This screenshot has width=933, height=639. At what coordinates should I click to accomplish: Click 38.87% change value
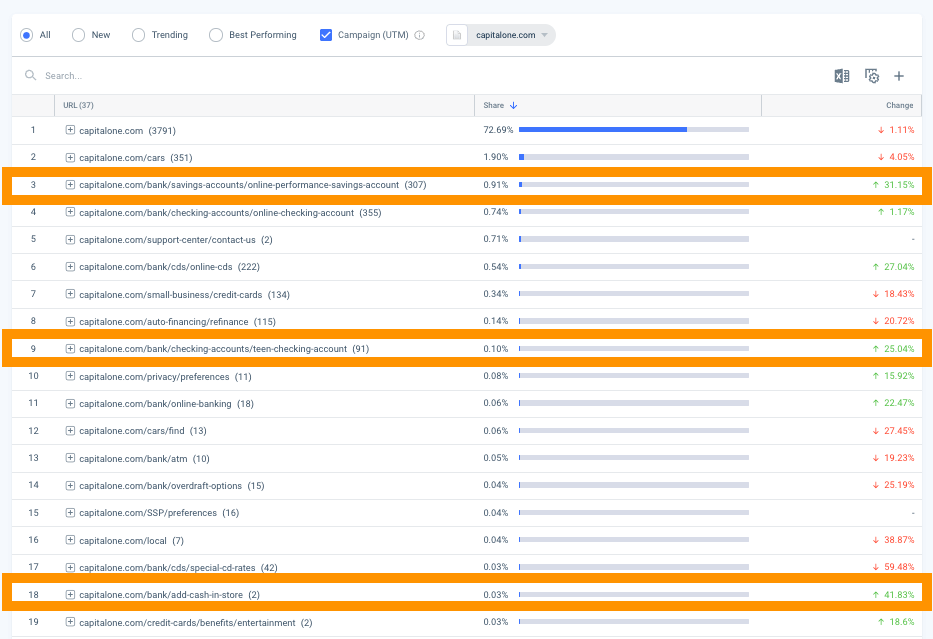[x=899, y=540]
